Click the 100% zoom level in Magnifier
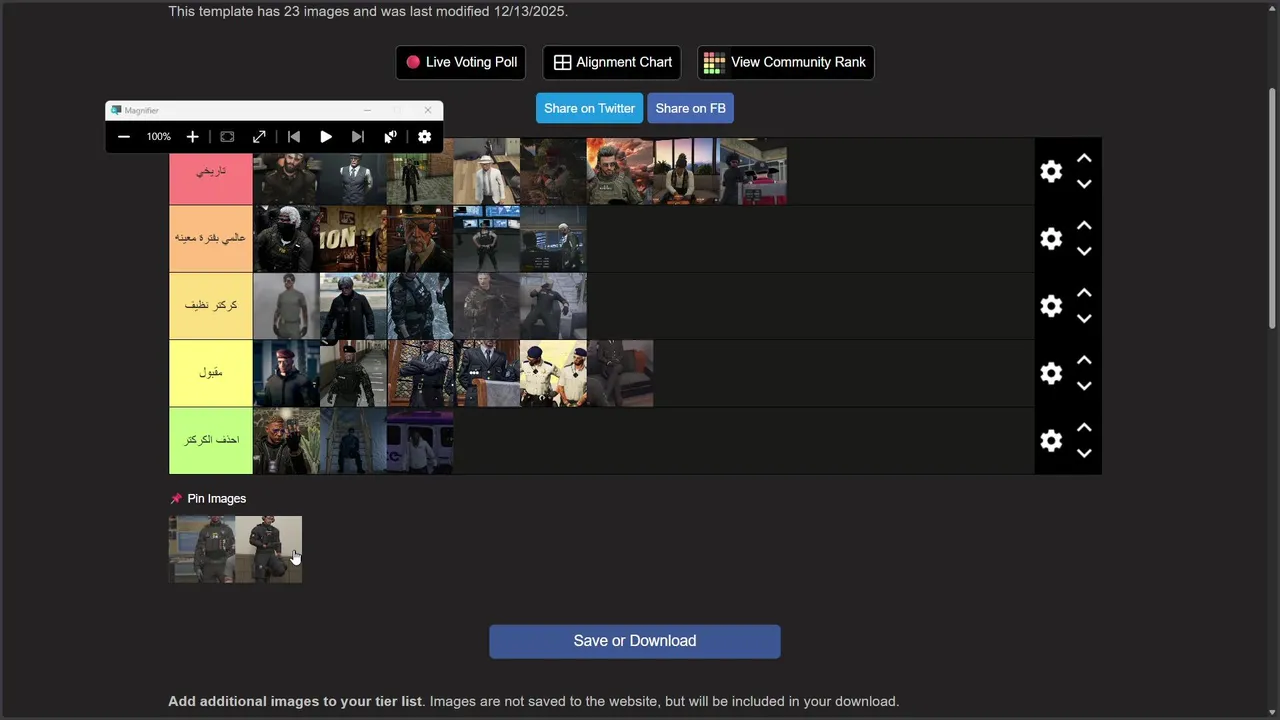The width and height of the screenshot is (1280, 720). tap(159, 137)
